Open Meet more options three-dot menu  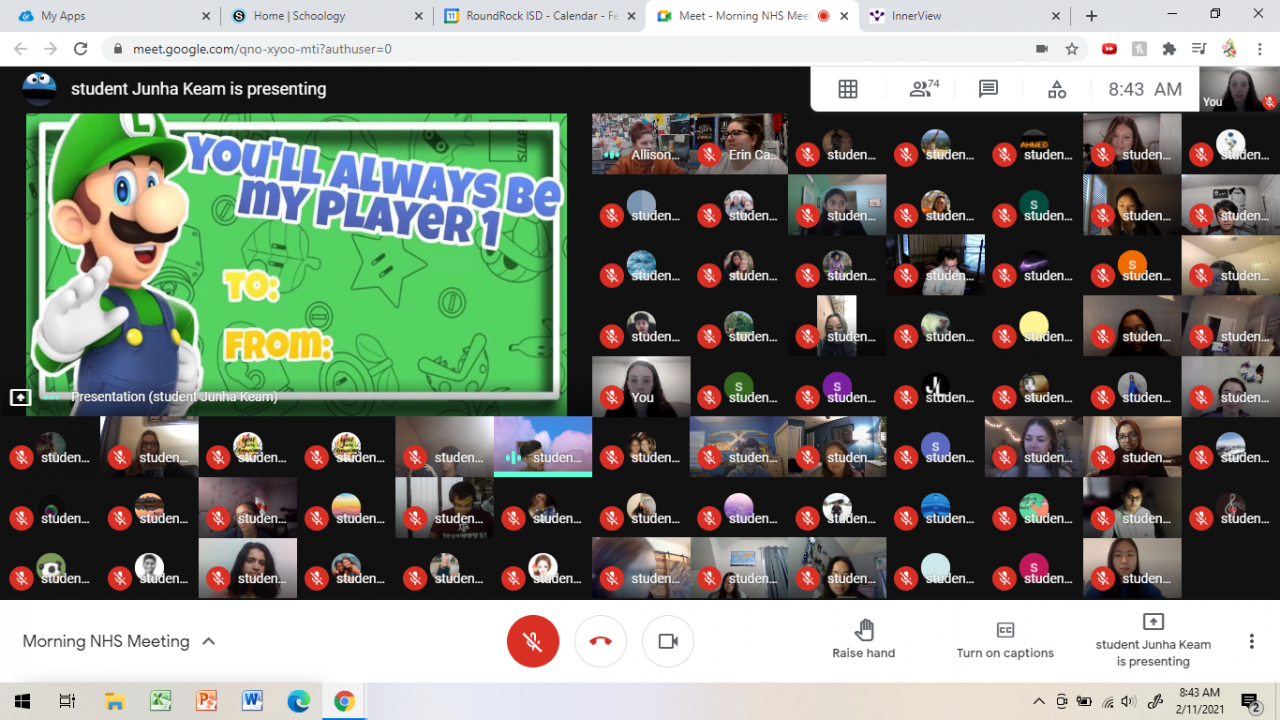click(1251, 641)
